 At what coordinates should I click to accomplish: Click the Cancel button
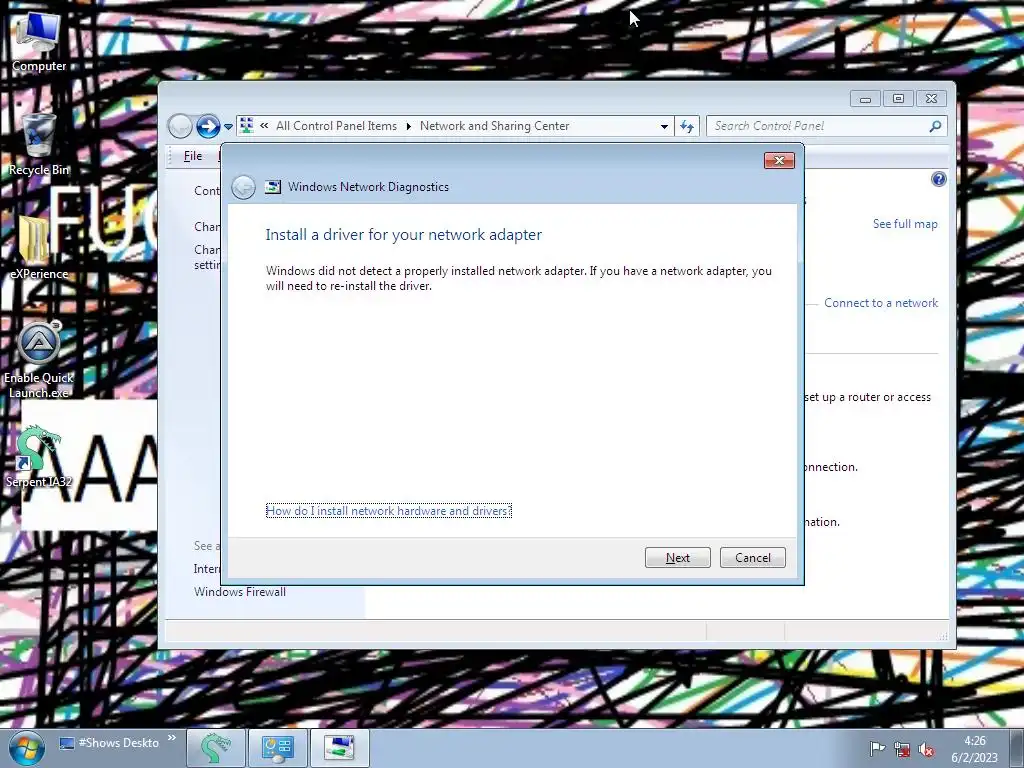(x=753, y=558)
